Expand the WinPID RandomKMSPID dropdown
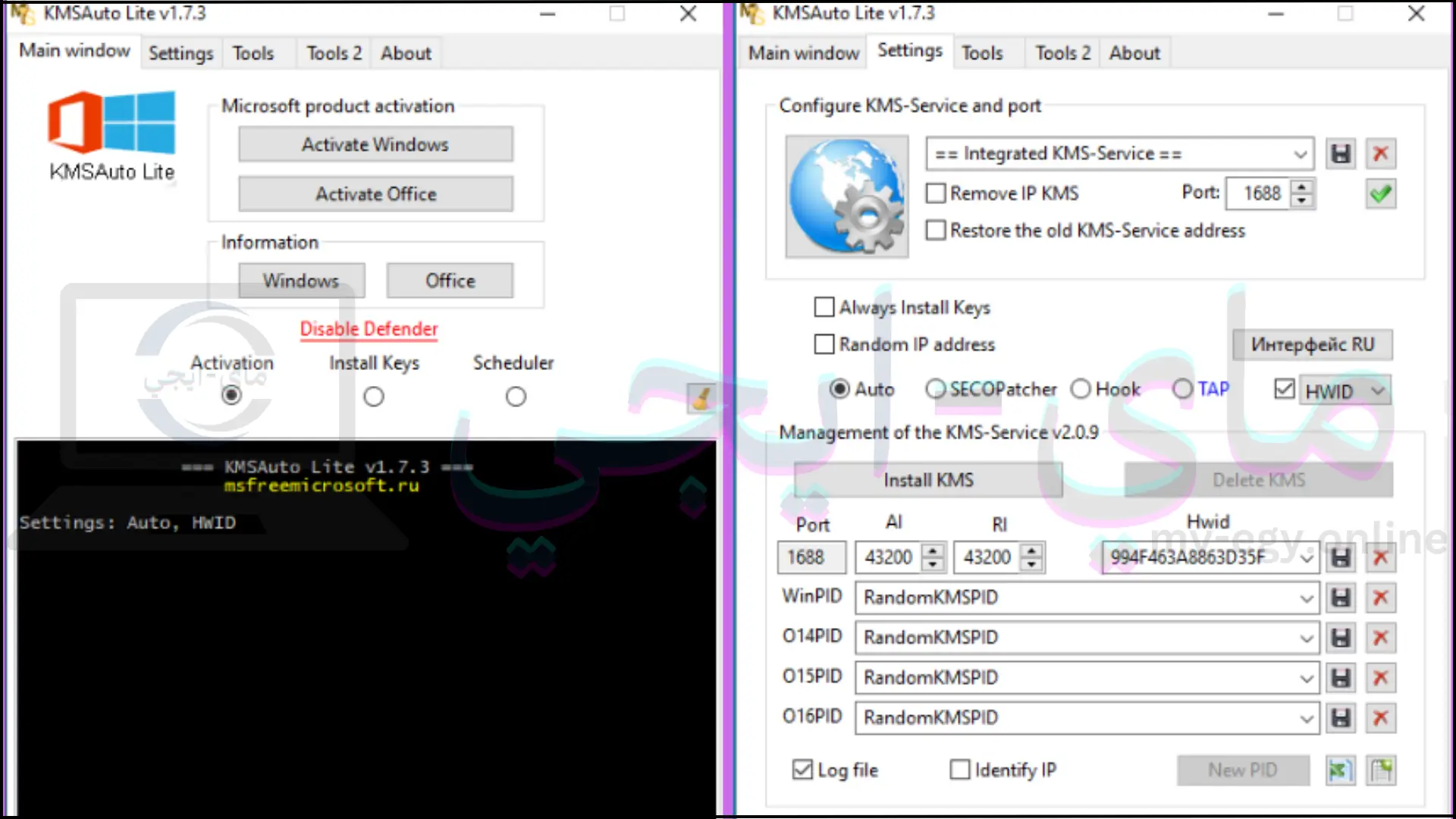This screenshot has width=1456, height=819. coord(1307,597)
